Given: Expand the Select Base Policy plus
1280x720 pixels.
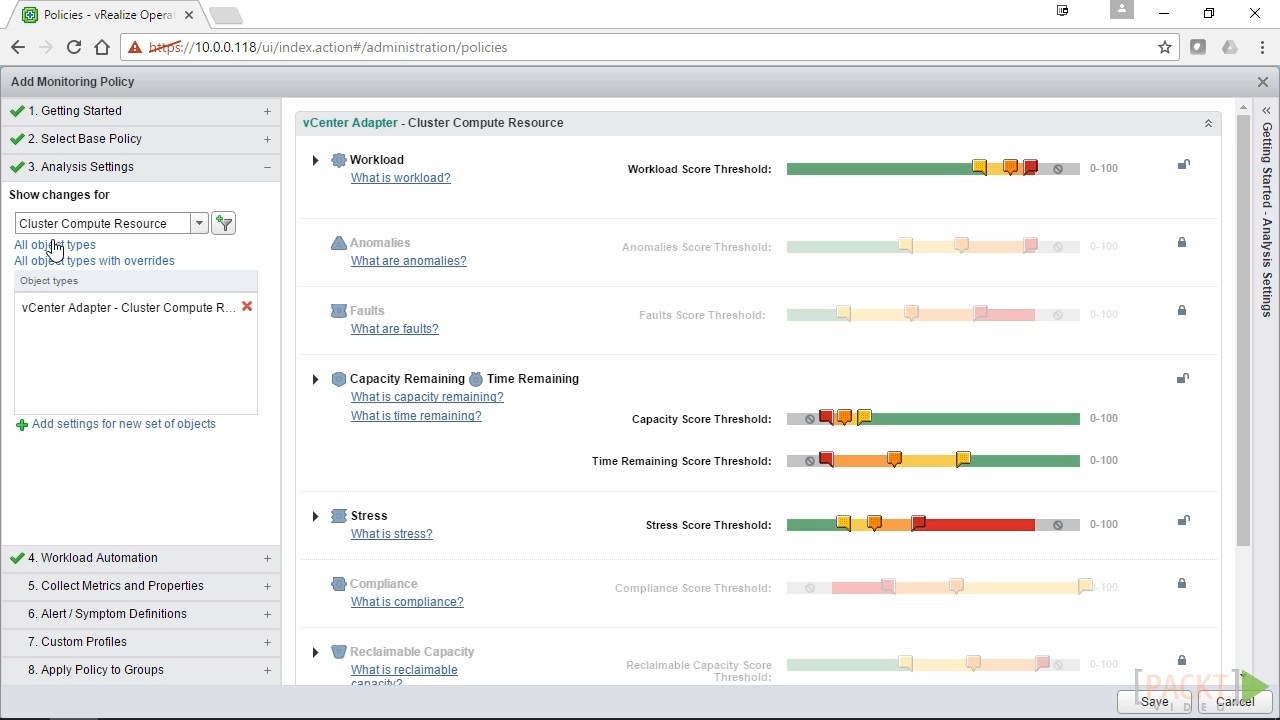Looking at the screenshot, I should point(267,139).
